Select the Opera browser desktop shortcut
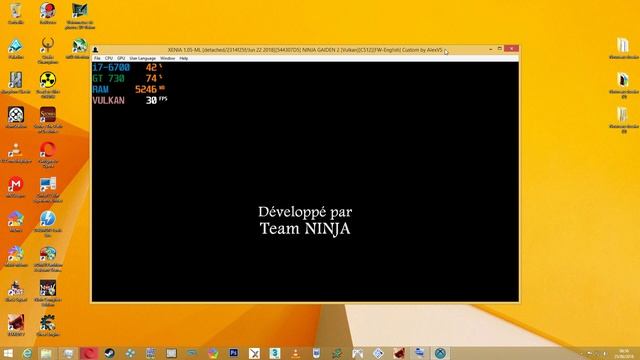Image resolution: width=640 pixels, height=360 pixels. click(48, 154)
